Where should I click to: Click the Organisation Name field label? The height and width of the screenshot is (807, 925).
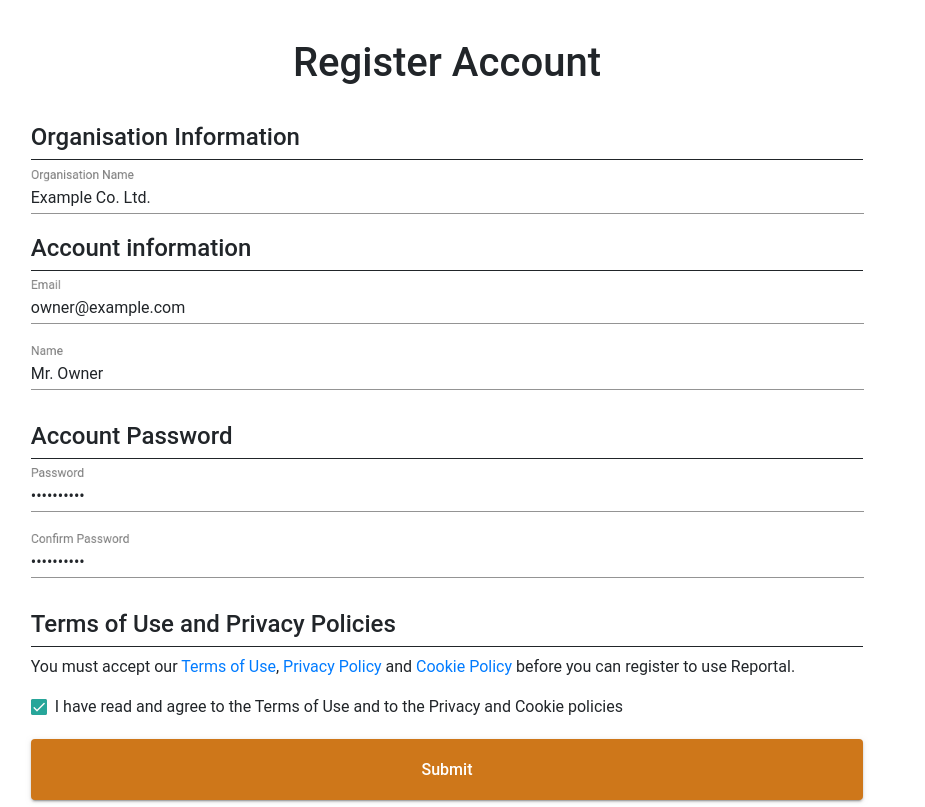82,175
